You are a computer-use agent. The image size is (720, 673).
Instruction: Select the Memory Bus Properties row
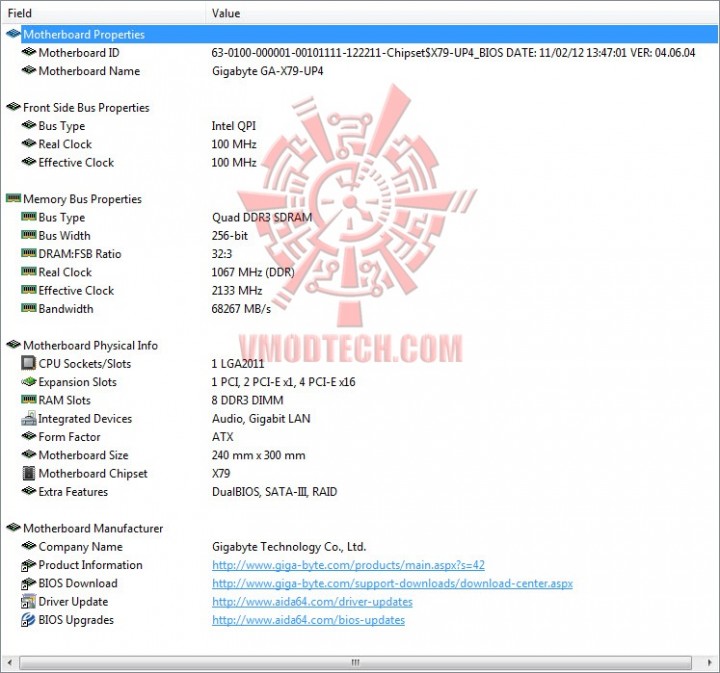pos(82,199)
